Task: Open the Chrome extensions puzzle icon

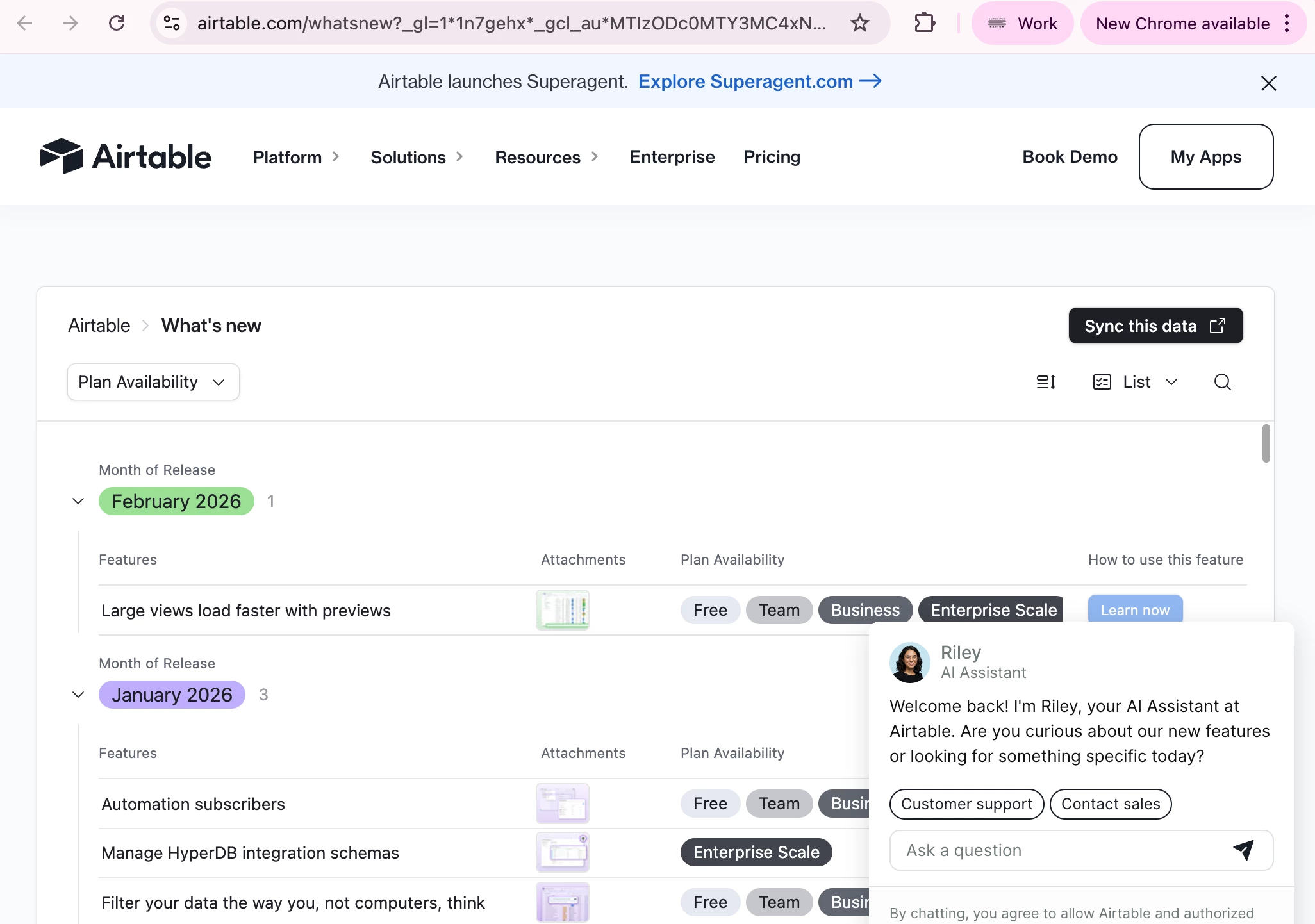Action: pyautogui.click(x=924, y=24)
